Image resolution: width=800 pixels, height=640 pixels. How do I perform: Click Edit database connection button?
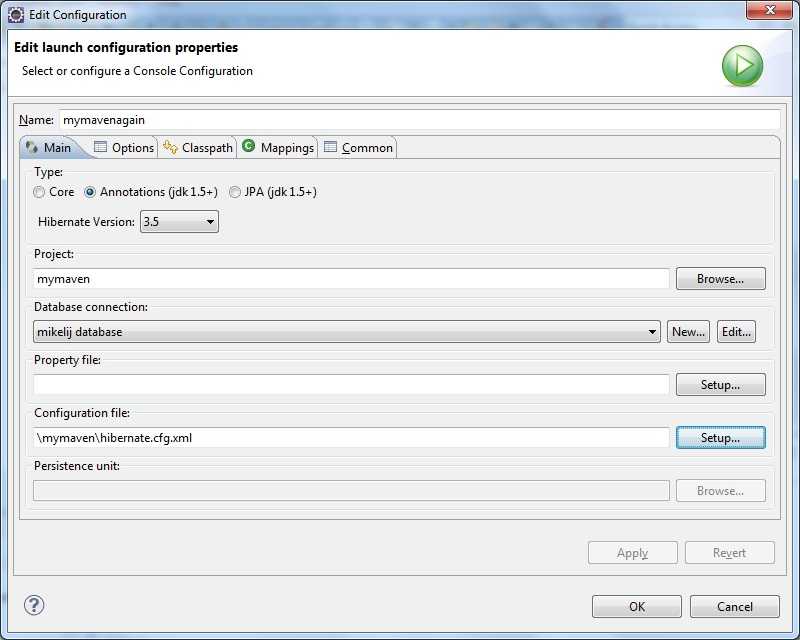(x=736, y=332)
